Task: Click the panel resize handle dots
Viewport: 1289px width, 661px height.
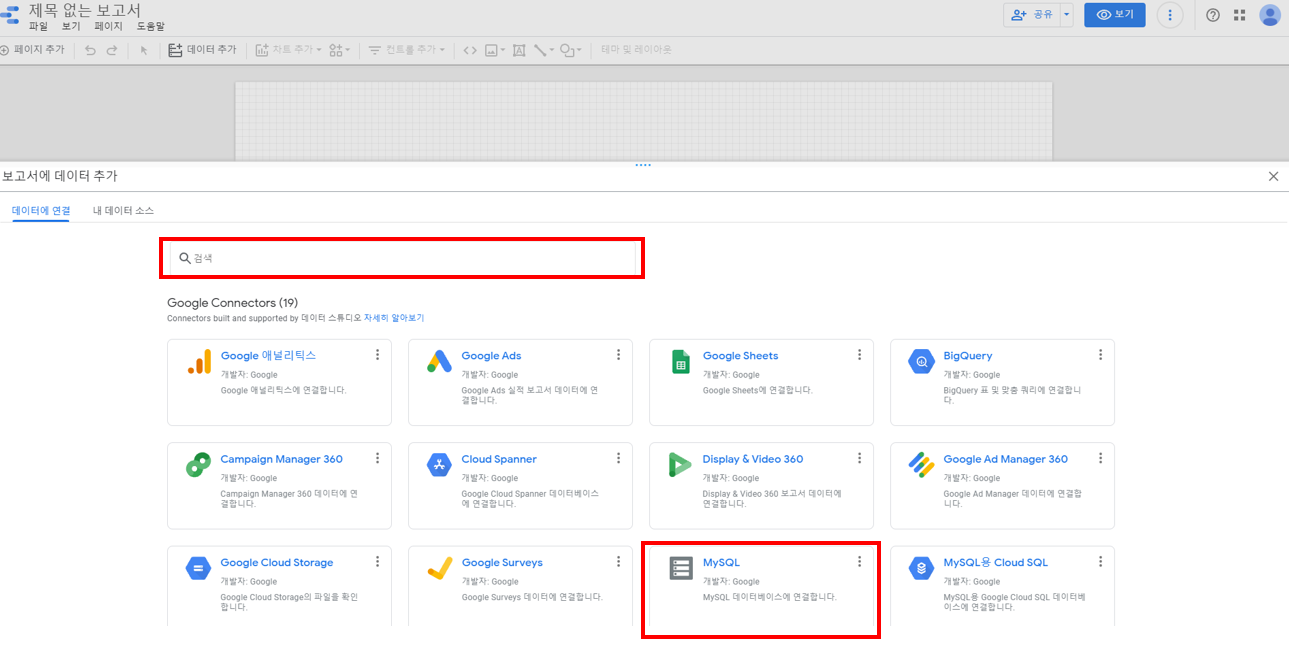Action: pyautogui.click(x=643, y=165)
